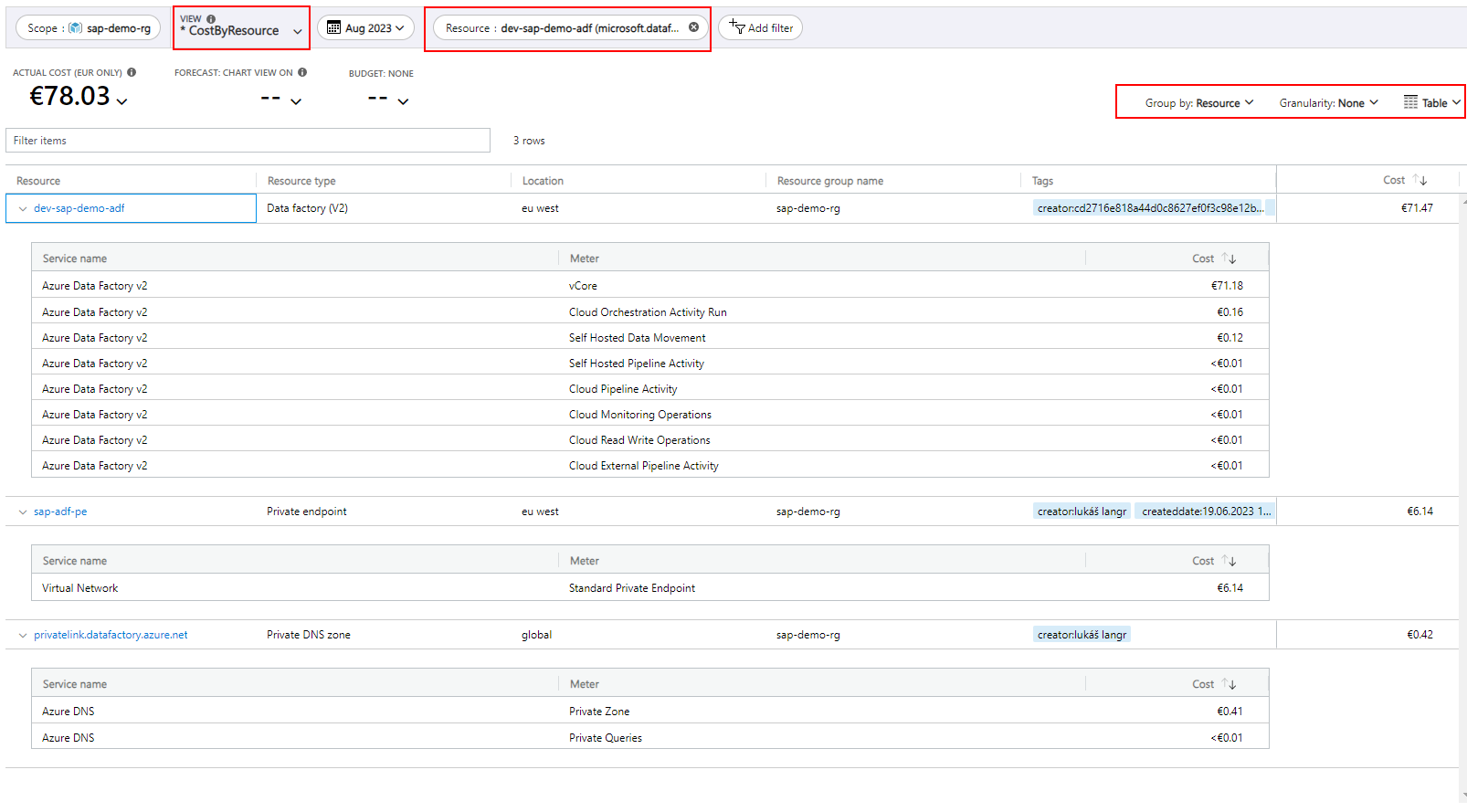
Task: Click the Private Zone meter cell
Action: point(599,712)
